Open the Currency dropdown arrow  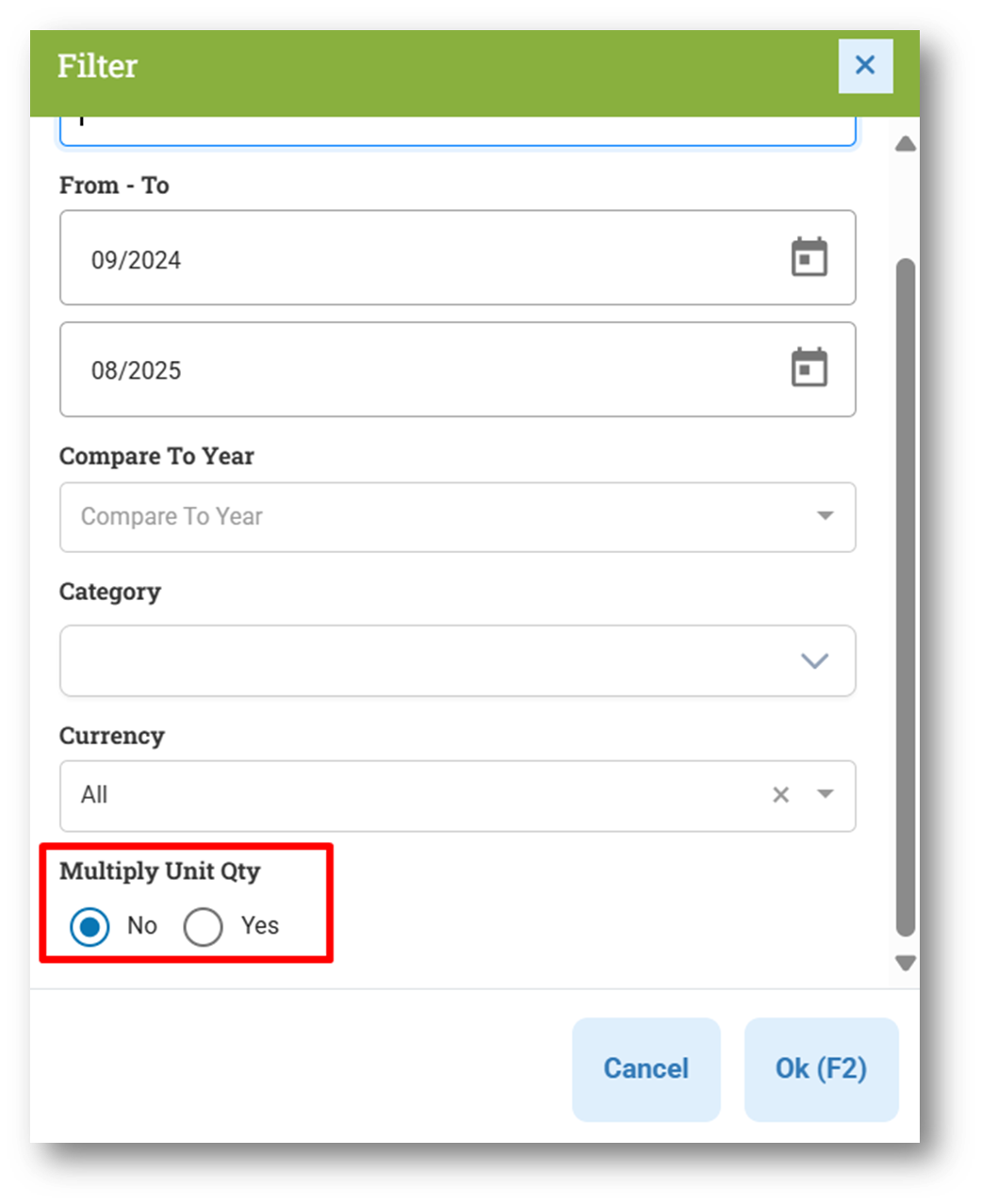tap(825, 794)
